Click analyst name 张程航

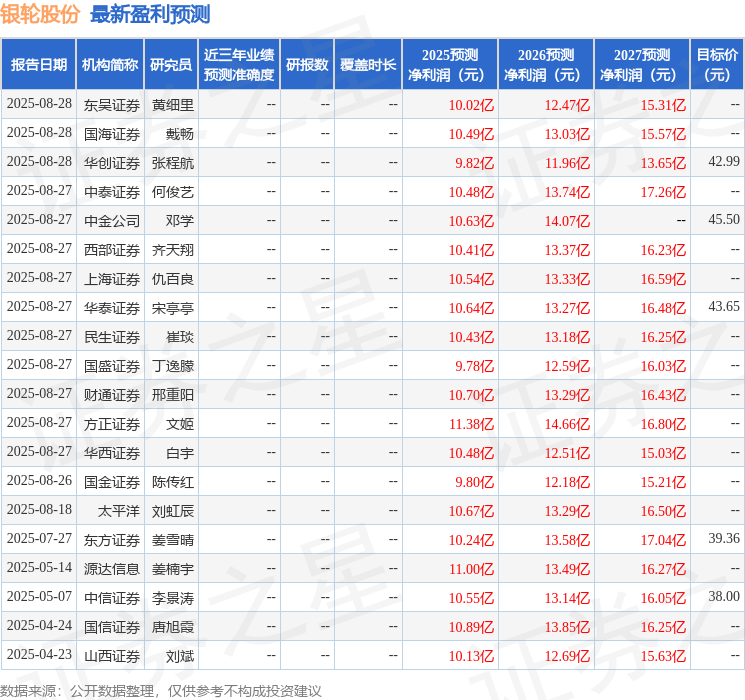coord(173,163)
